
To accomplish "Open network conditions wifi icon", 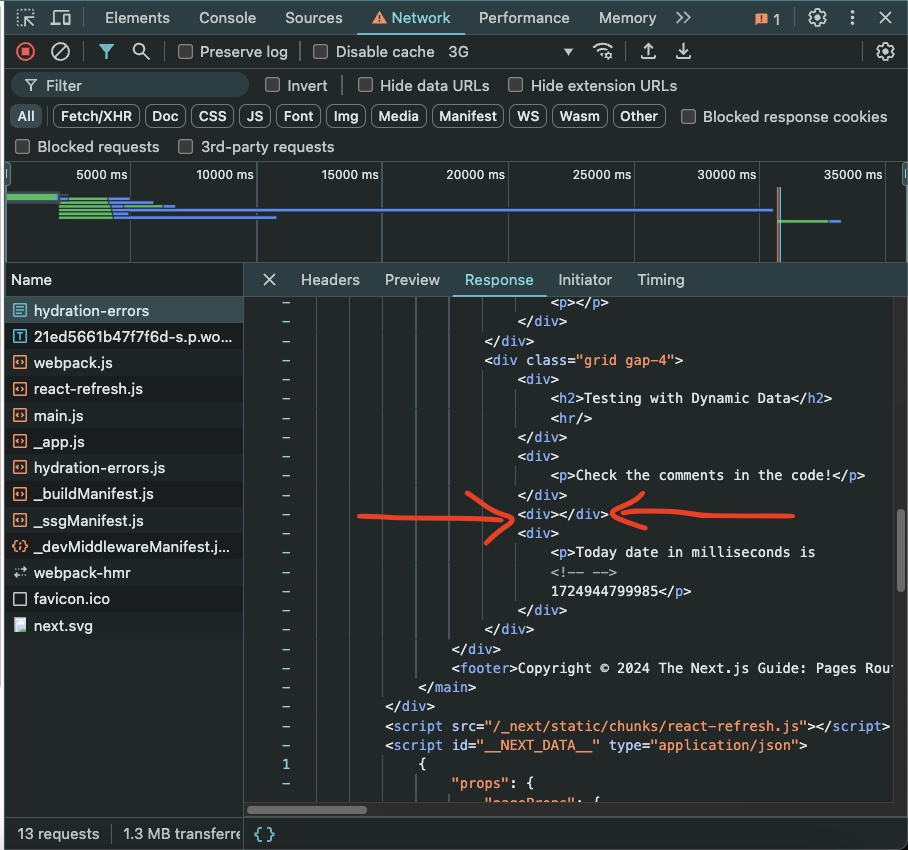I will (x=603, y=52).
